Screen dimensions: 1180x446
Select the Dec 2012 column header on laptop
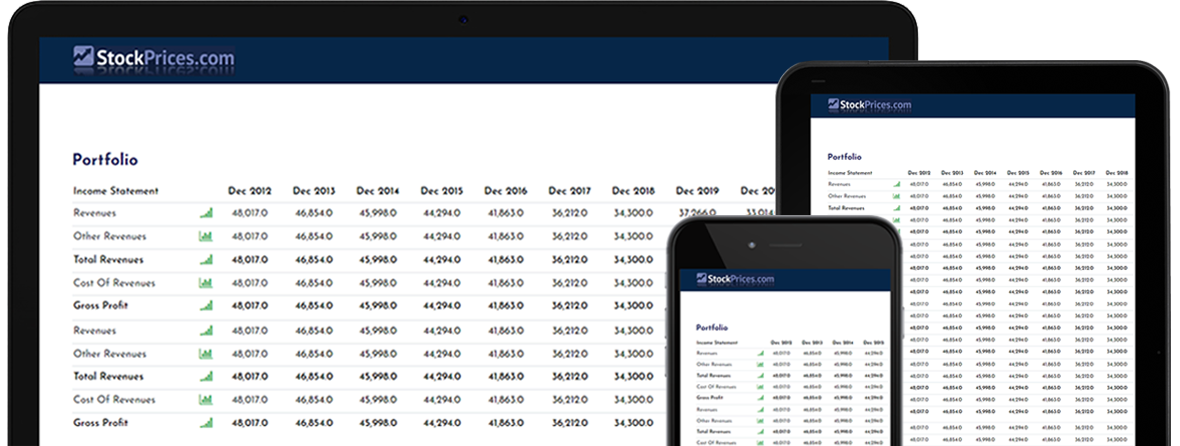click(250, 191)
